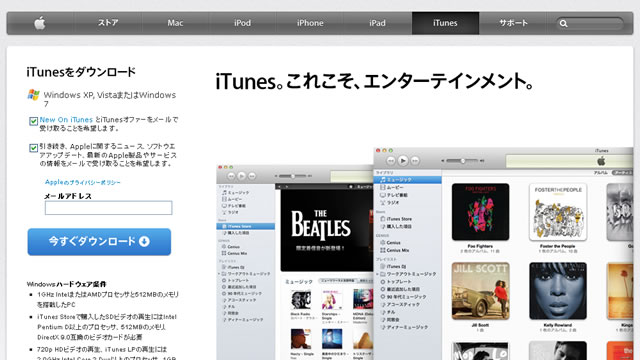Open the Appleのプライバシーポリシー link

point(82,182)
